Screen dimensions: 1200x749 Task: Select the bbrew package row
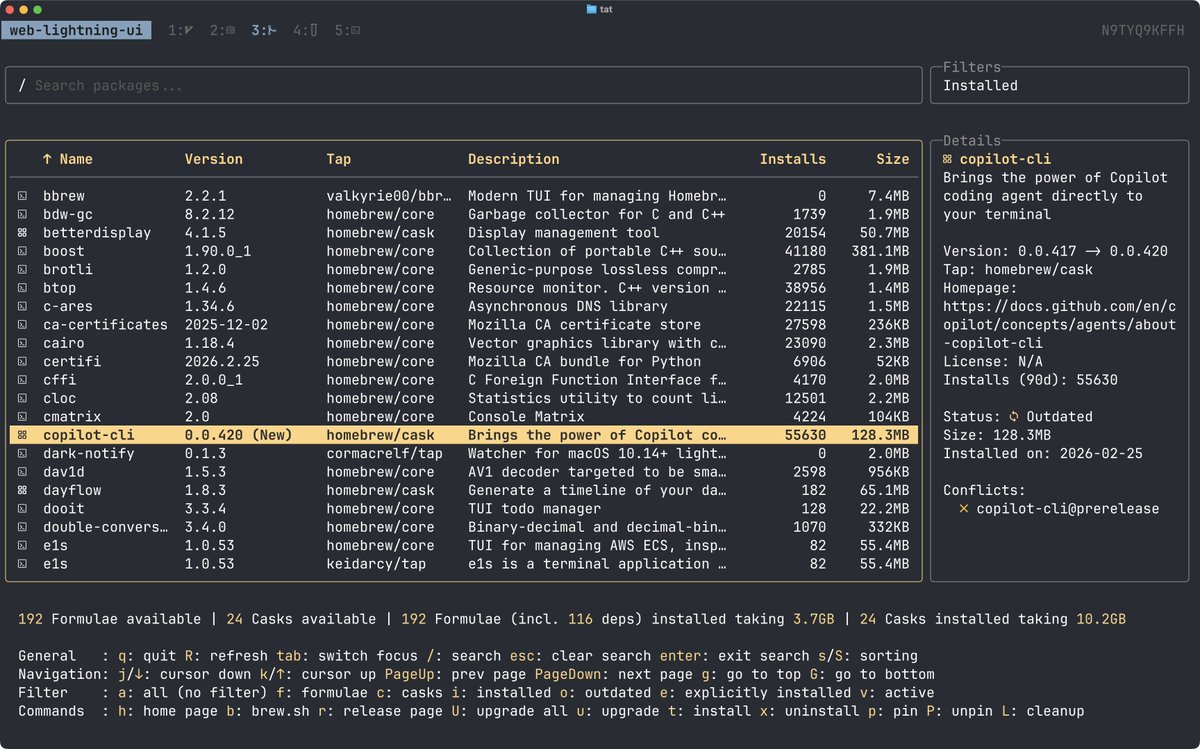coord(464,196)
